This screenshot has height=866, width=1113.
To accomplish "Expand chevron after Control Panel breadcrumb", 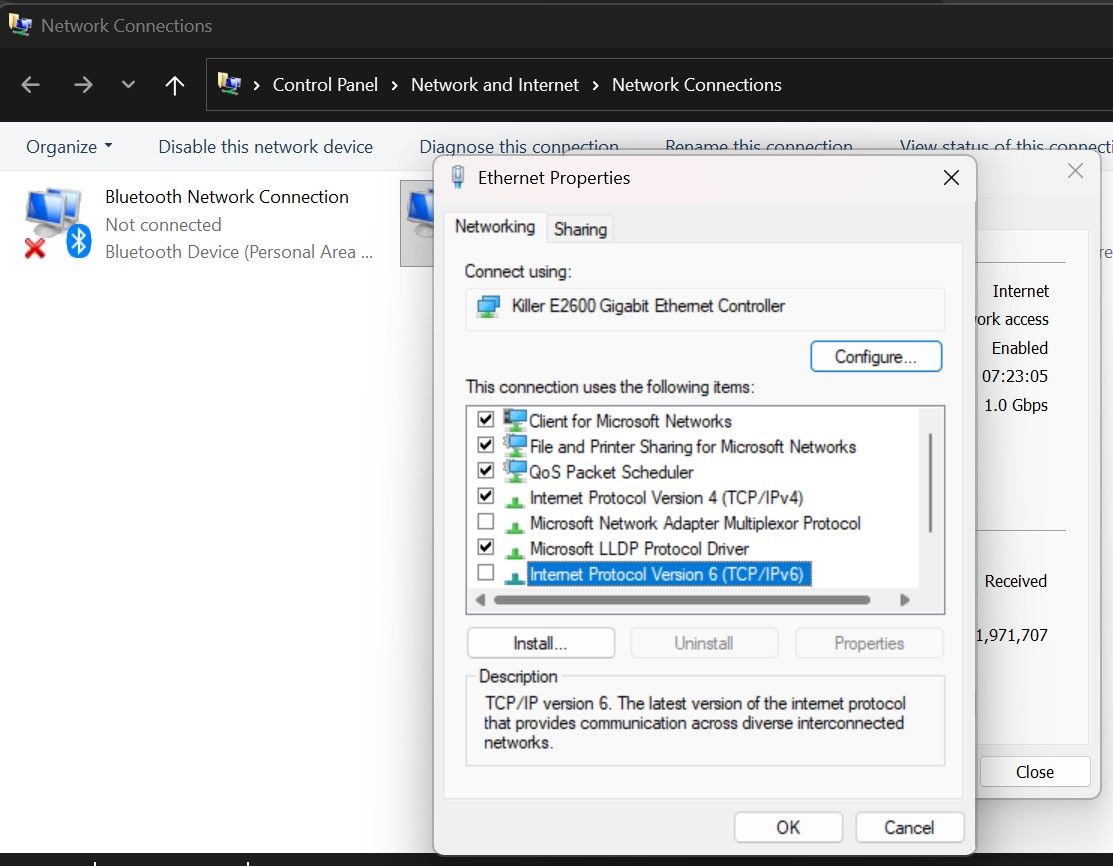I will pos(395,86).
